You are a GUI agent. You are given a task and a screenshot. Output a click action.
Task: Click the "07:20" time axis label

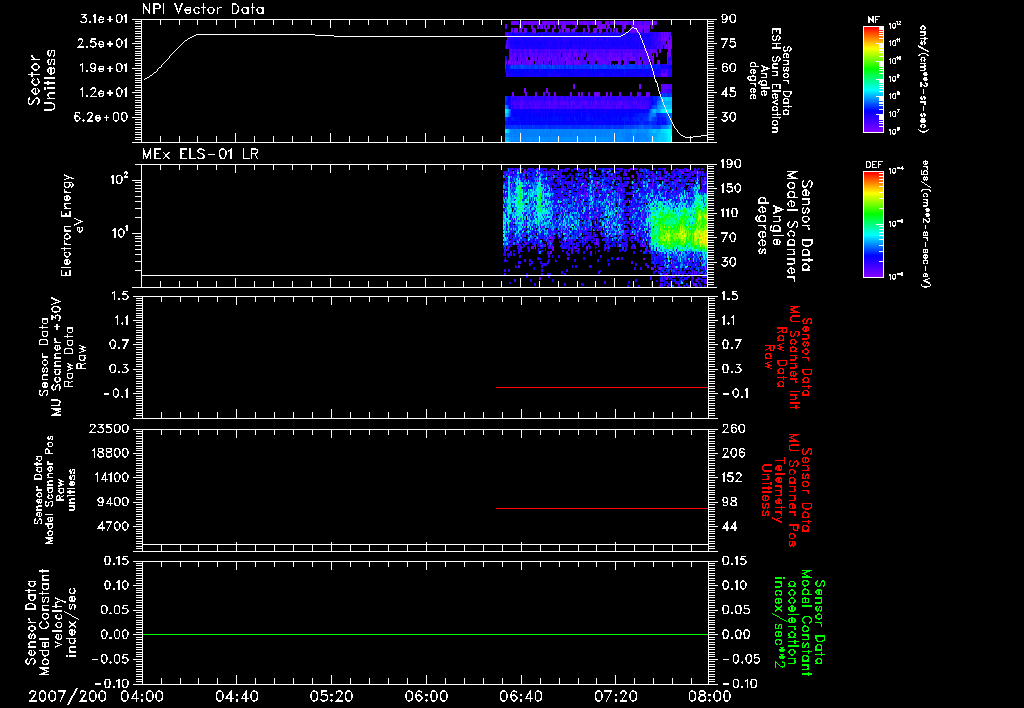click(x=615, y=696)
